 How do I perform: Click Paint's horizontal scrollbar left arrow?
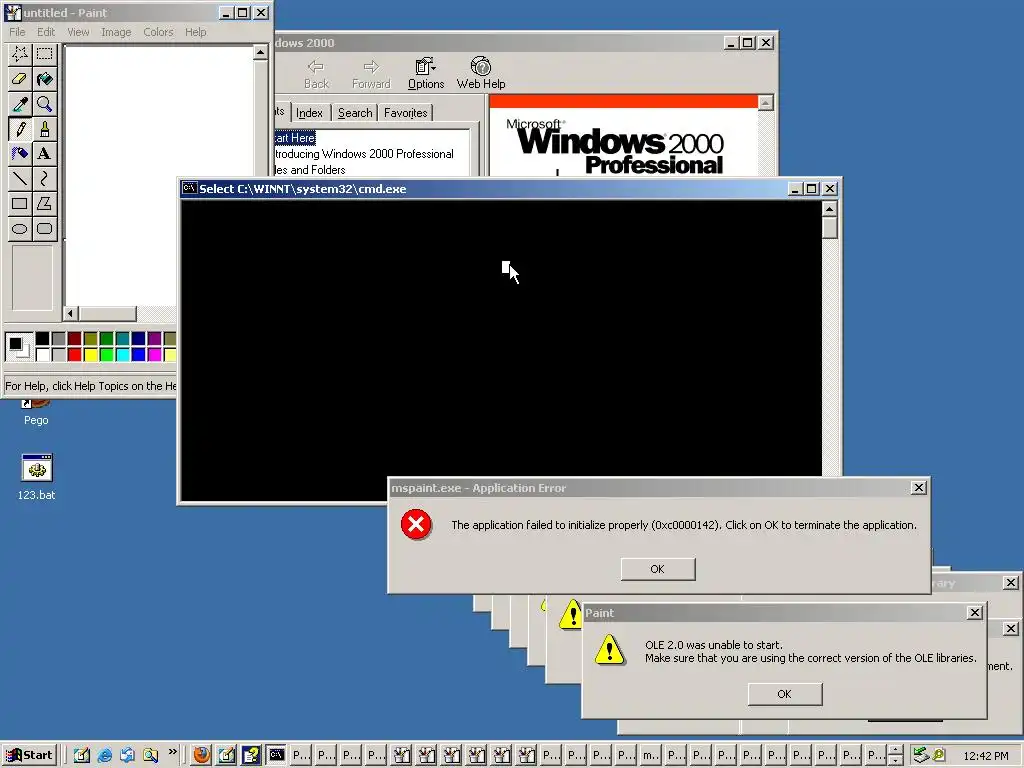click(71, 313)
